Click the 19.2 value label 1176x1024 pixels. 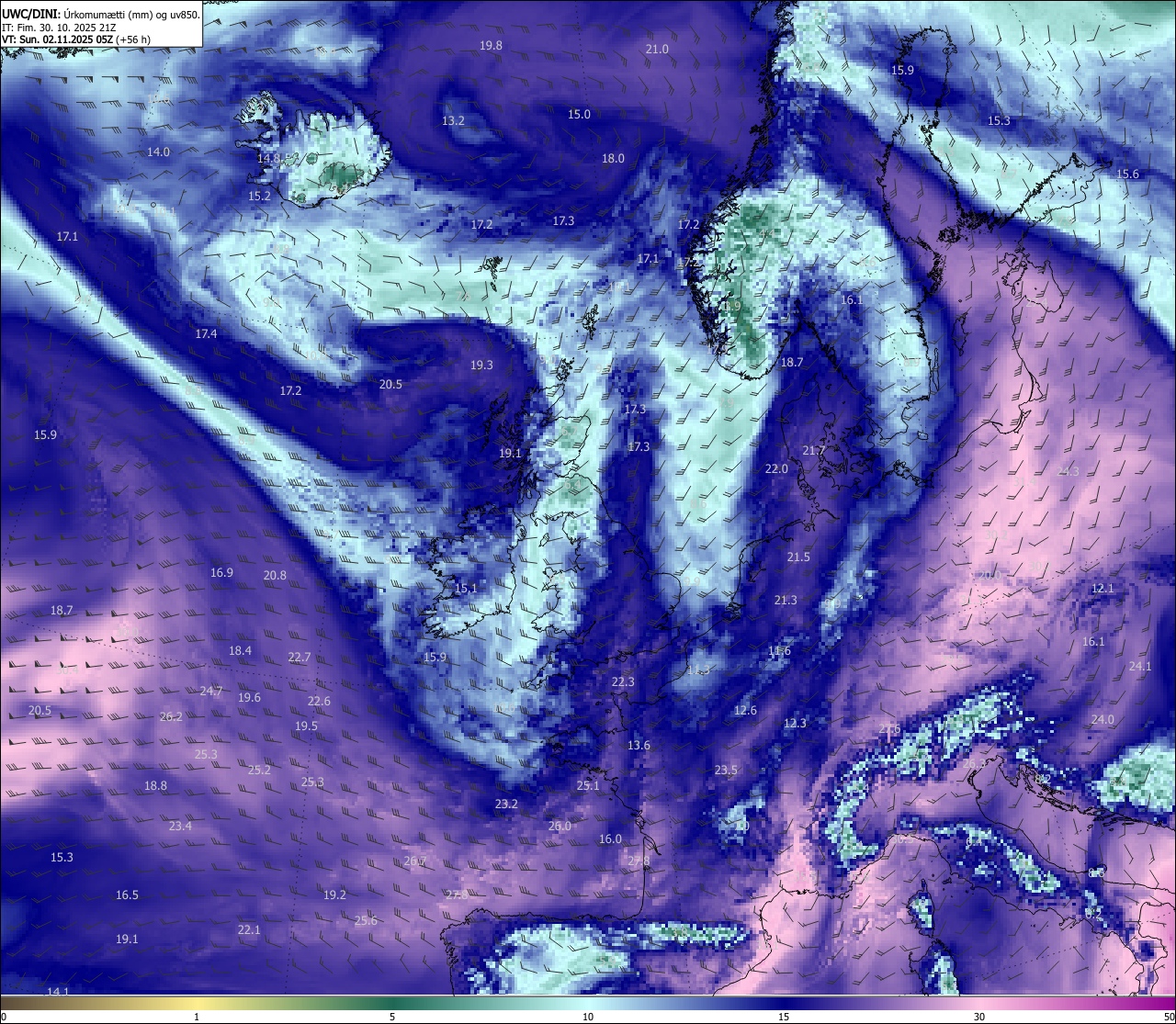click(334, 895)
